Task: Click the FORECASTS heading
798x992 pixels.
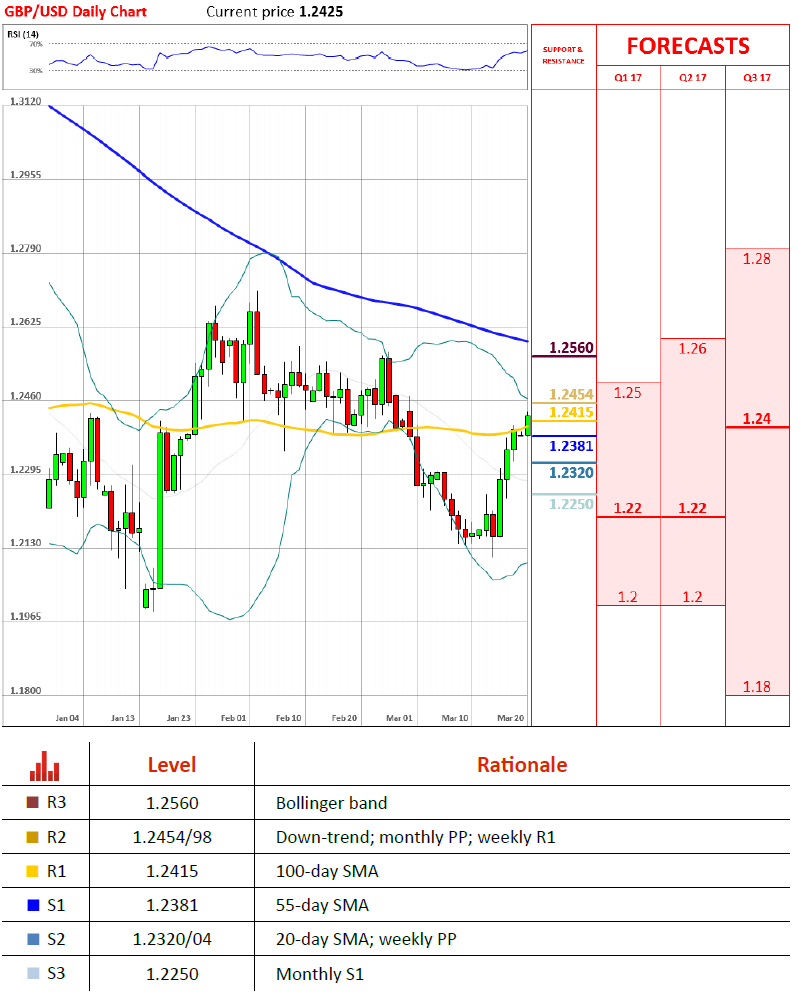Action: [688, 46]
